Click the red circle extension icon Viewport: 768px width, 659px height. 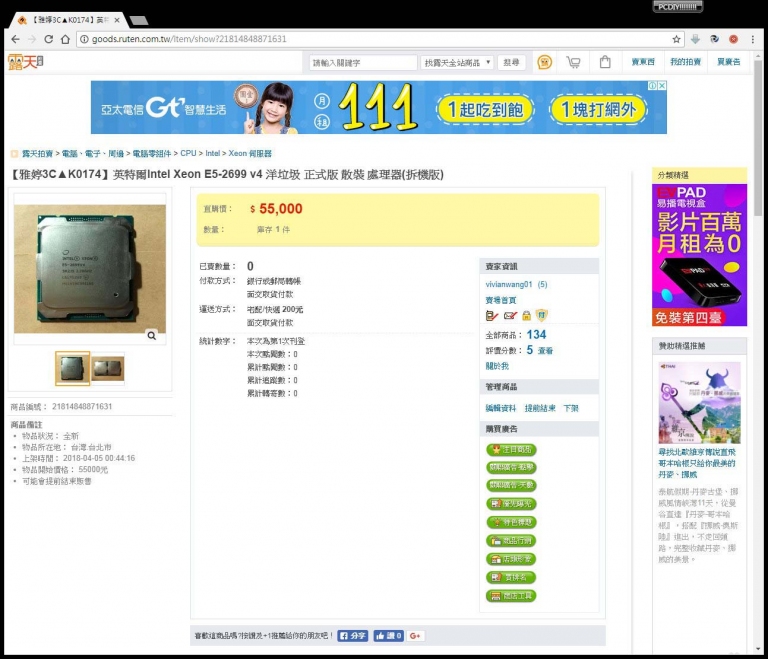733,39
